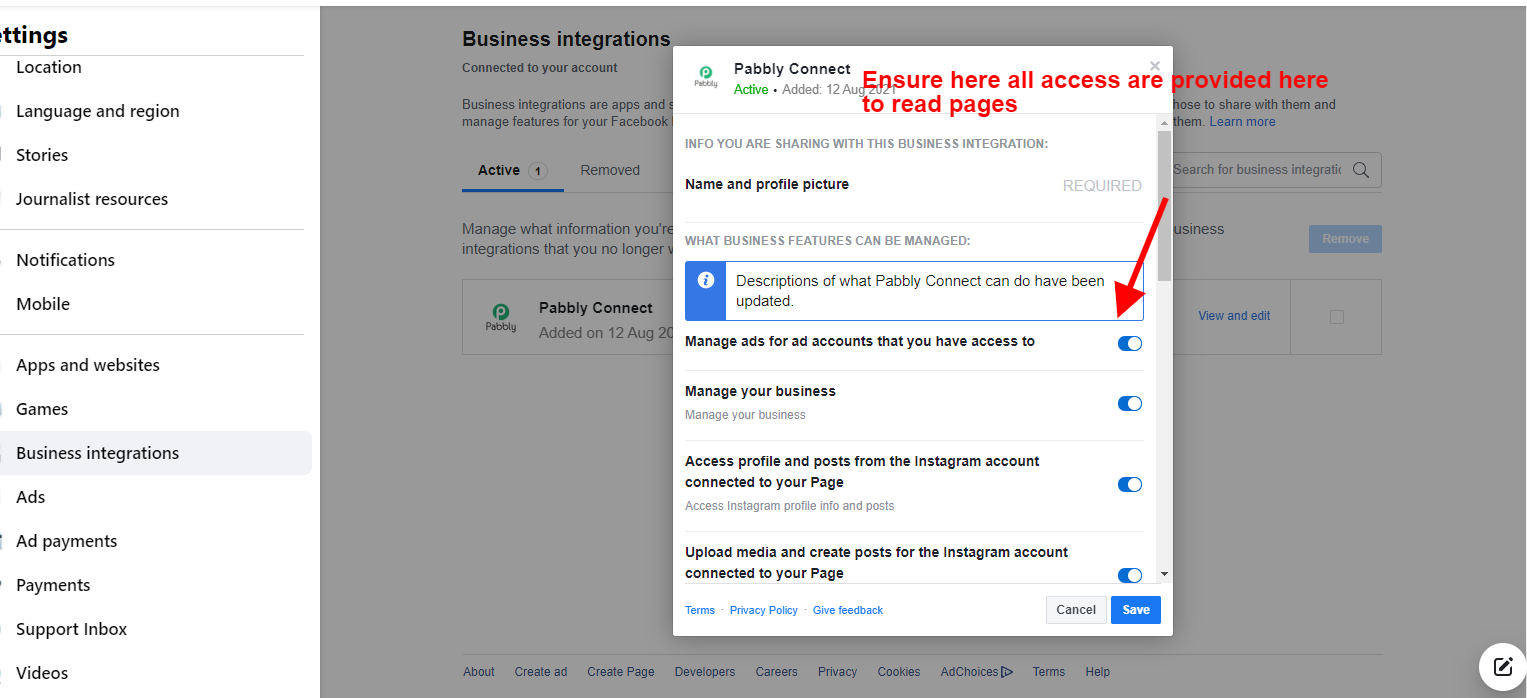The height and width of the screenshot is (698, 1527).
Task: Open Notifications settings
Action: tap(65, 260)
